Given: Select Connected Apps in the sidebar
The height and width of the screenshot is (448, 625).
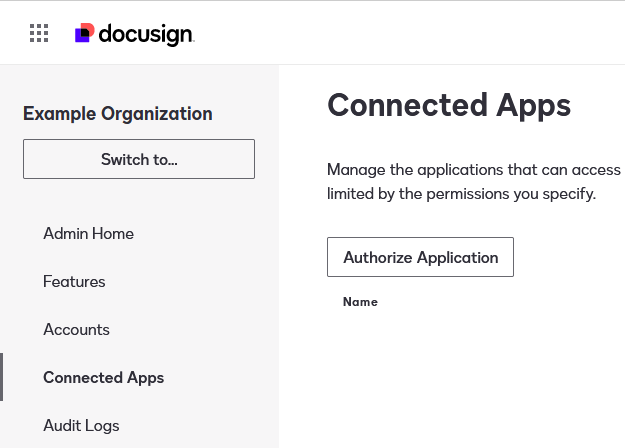Looking at the screenshot, I should 103,378.
